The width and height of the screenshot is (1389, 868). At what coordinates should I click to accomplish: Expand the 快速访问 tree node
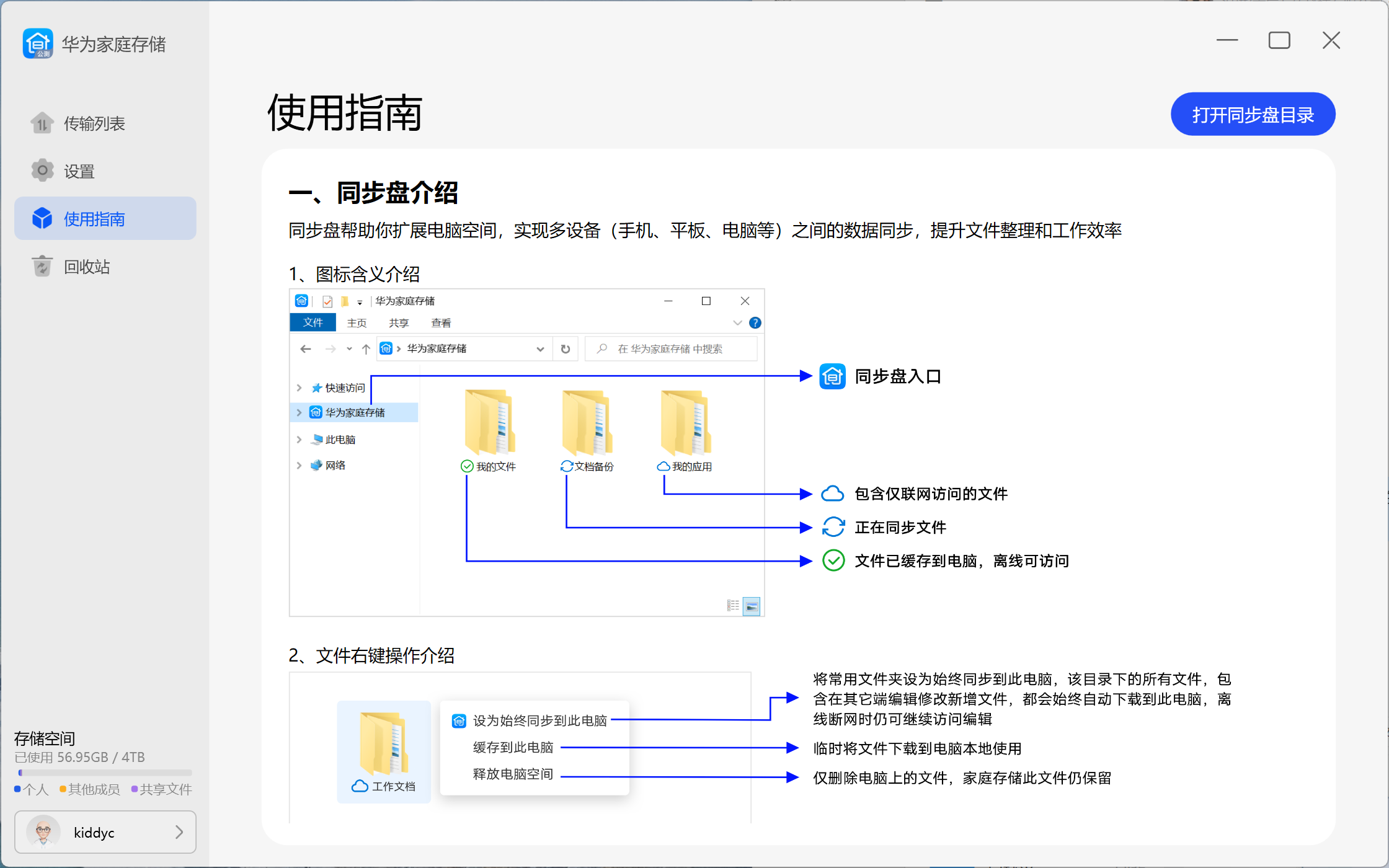299,387
